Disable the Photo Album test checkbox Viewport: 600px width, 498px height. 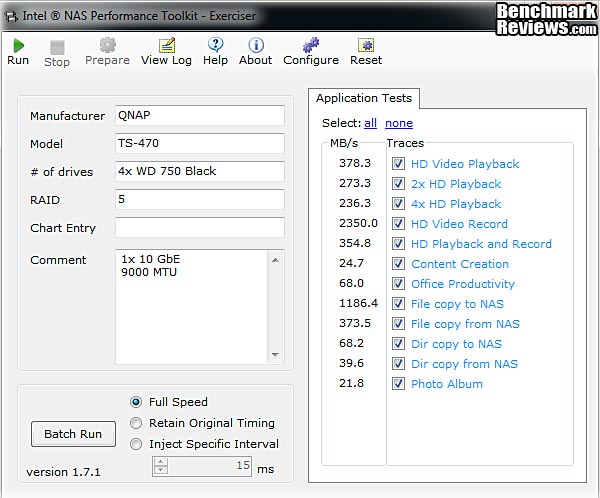[398, 384]
